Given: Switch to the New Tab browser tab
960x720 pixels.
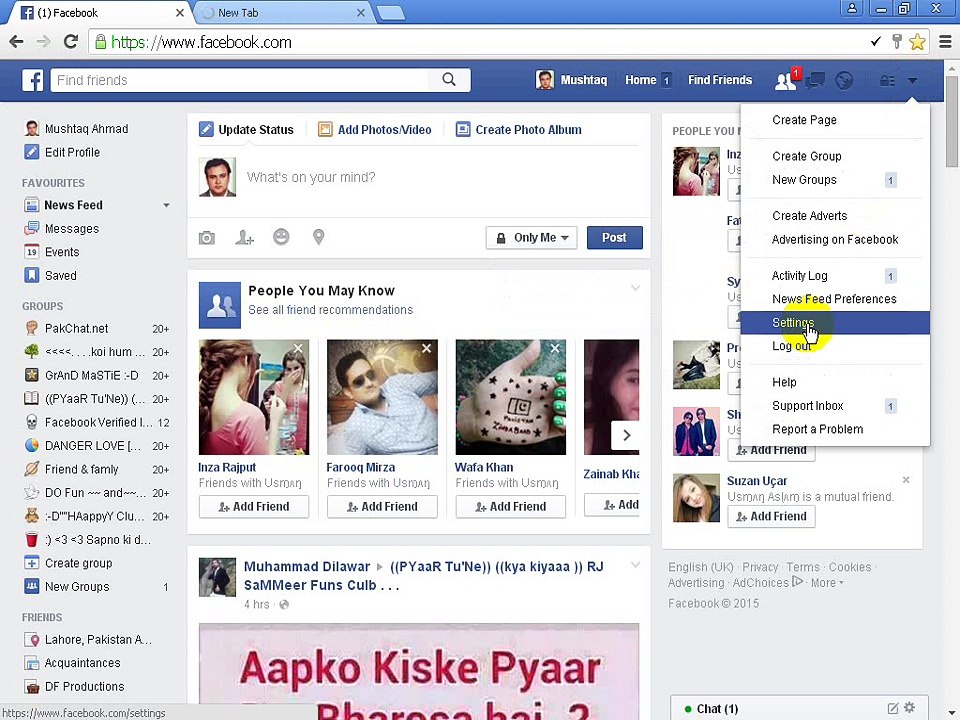Looking at the screenshot, I should coord(283,12).
